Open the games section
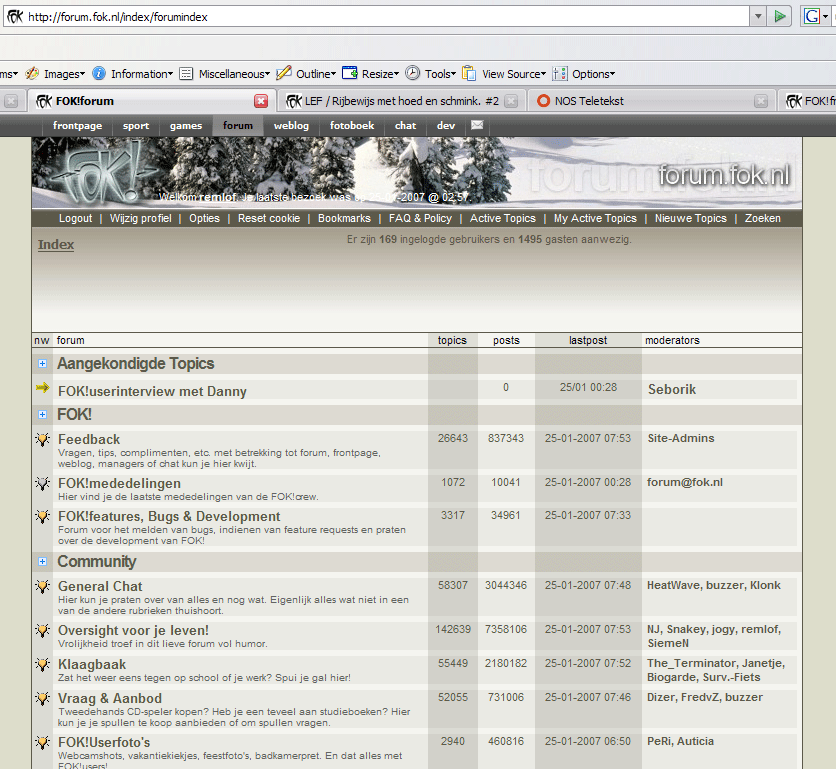 click(x=186, y=126)
